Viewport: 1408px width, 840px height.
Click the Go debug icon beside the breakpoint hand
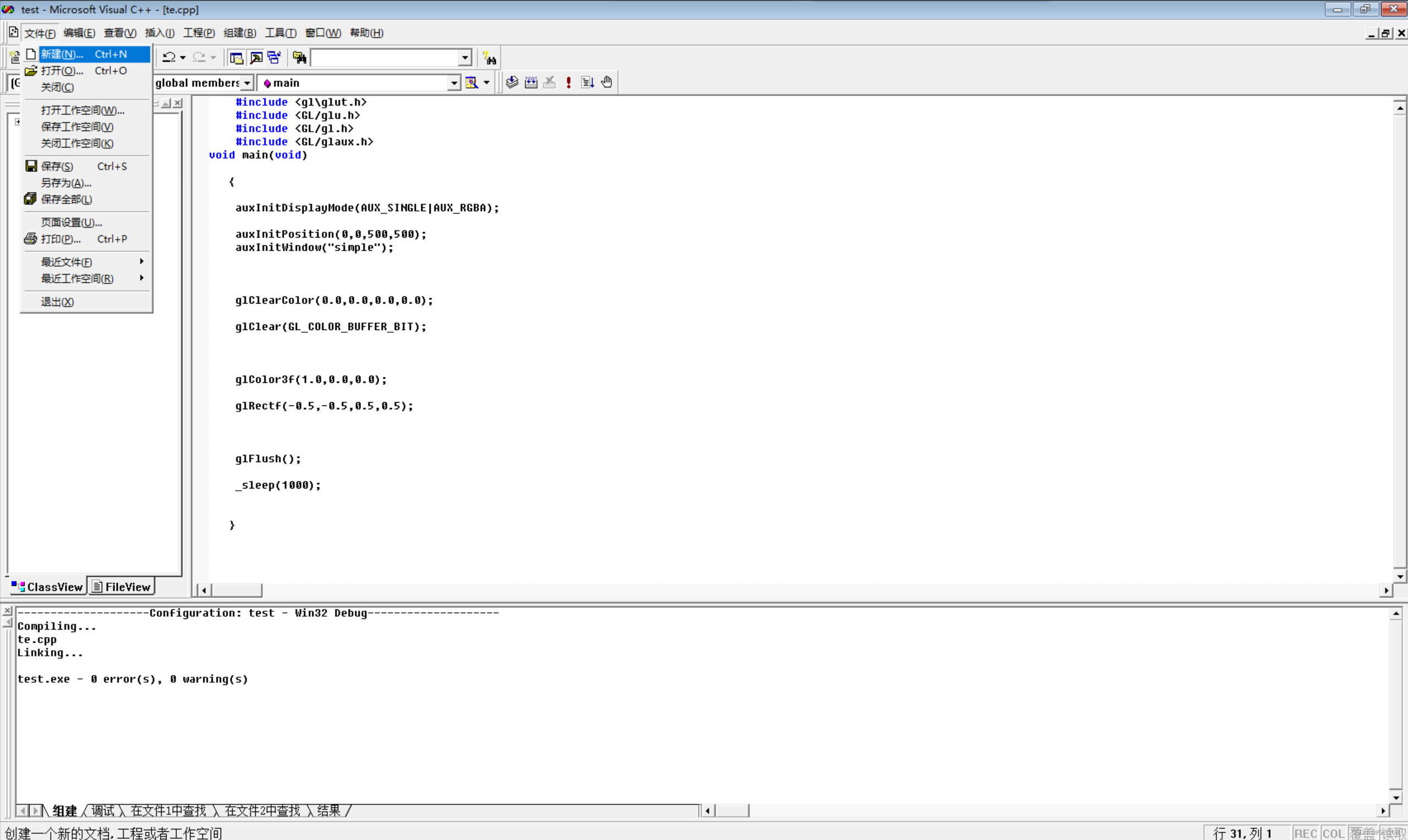click(587, 82)
